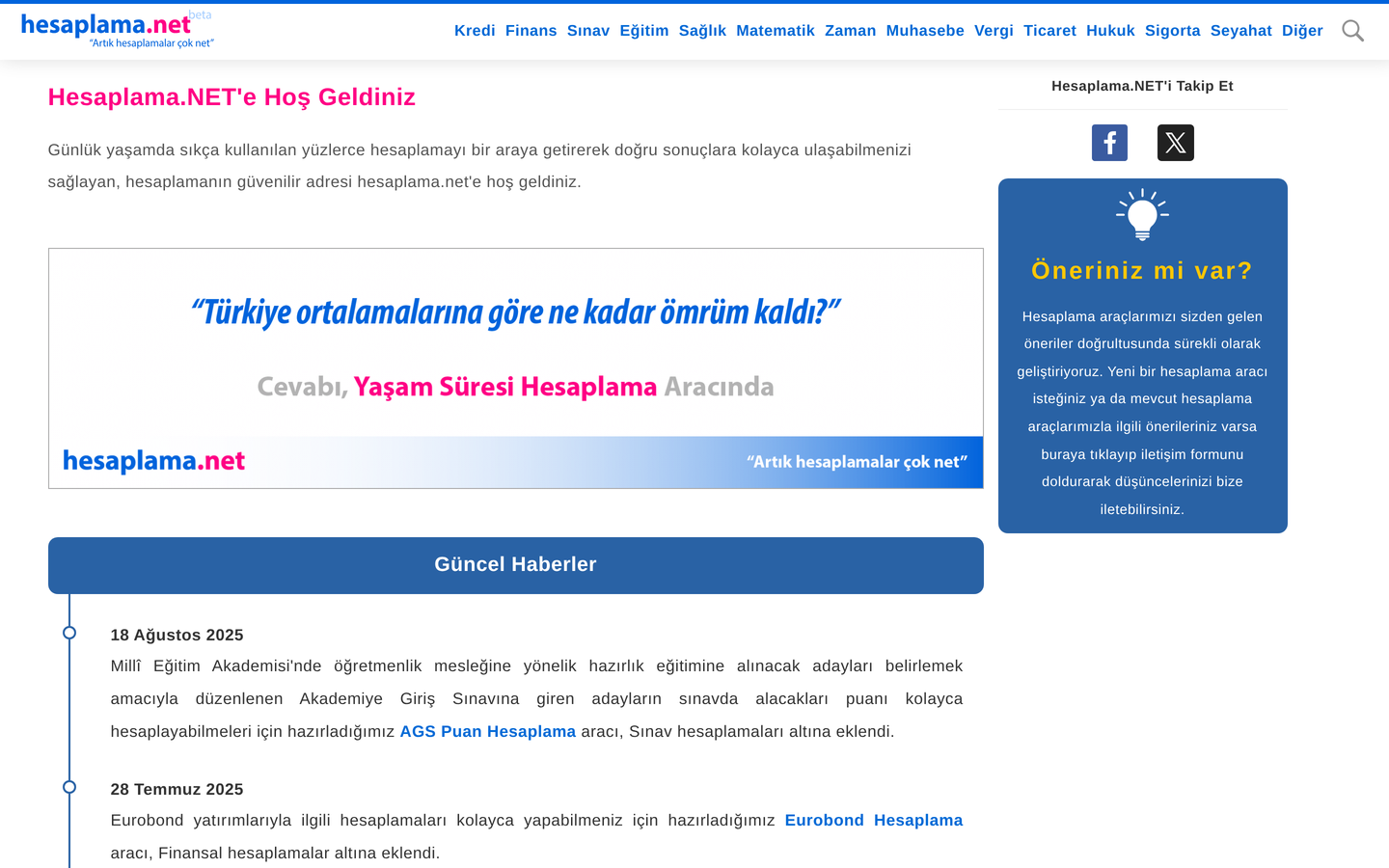Open the Sınav menu
This screenshot has height=868, width=1389.
coord(588,31)
